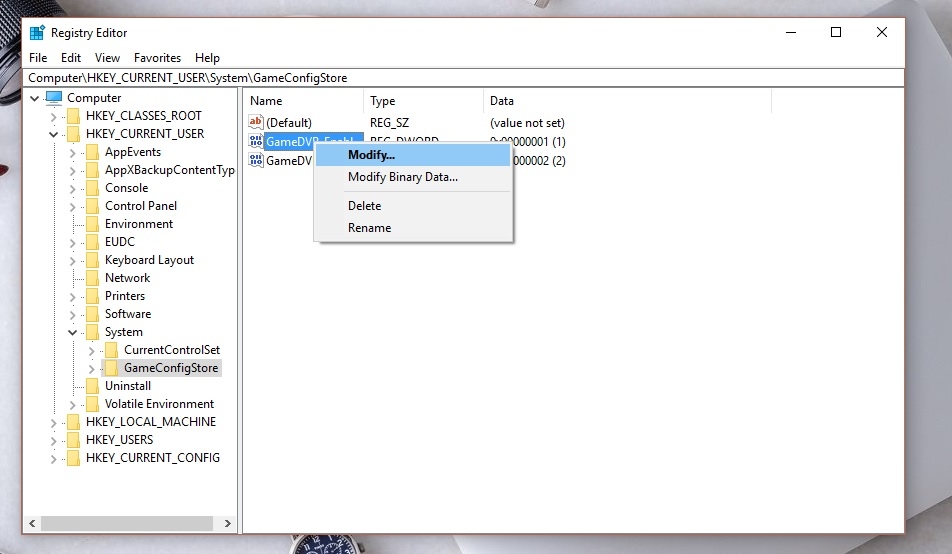Click the HKEY_CURRENT_USER folder icon
Image resolution: width=952 pixels, height=554 pixels.
[x=73, y=134]
